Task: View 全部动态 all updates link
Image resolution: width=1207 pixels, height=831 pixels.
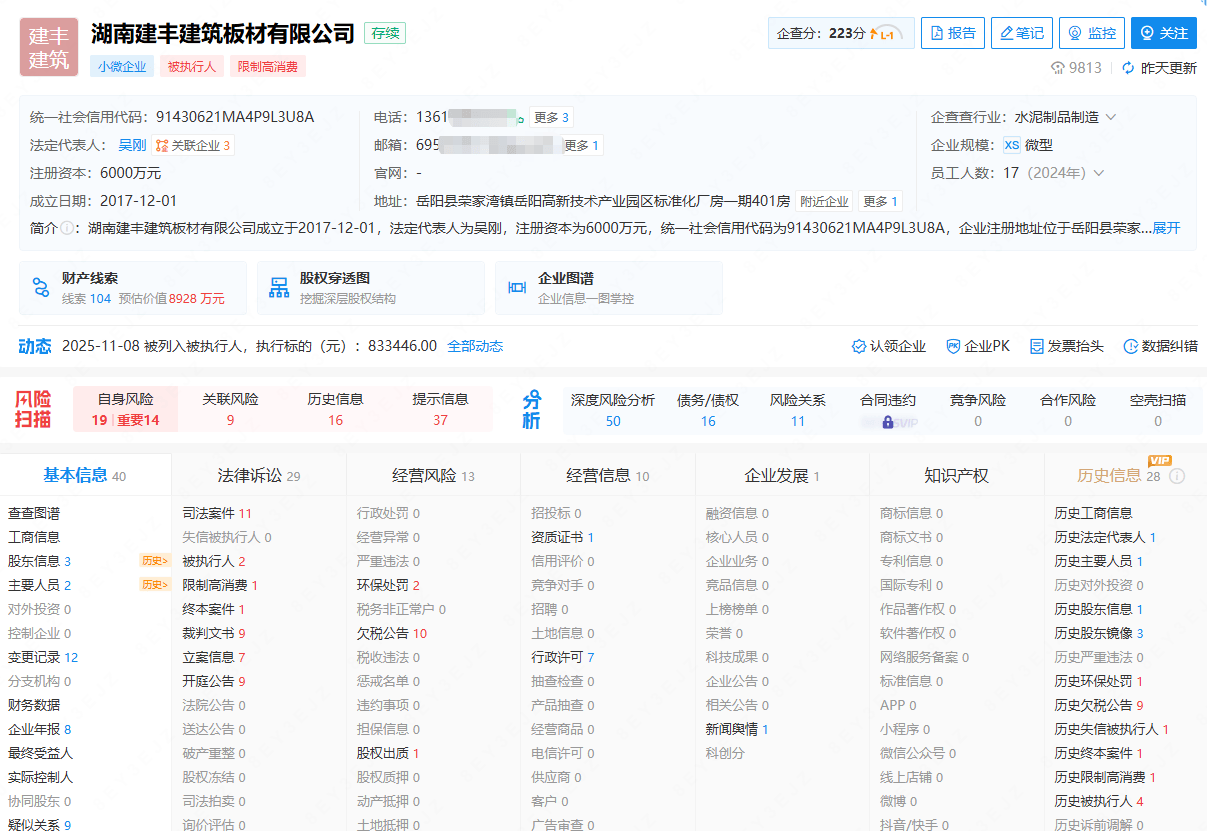Action: [475, 346]
